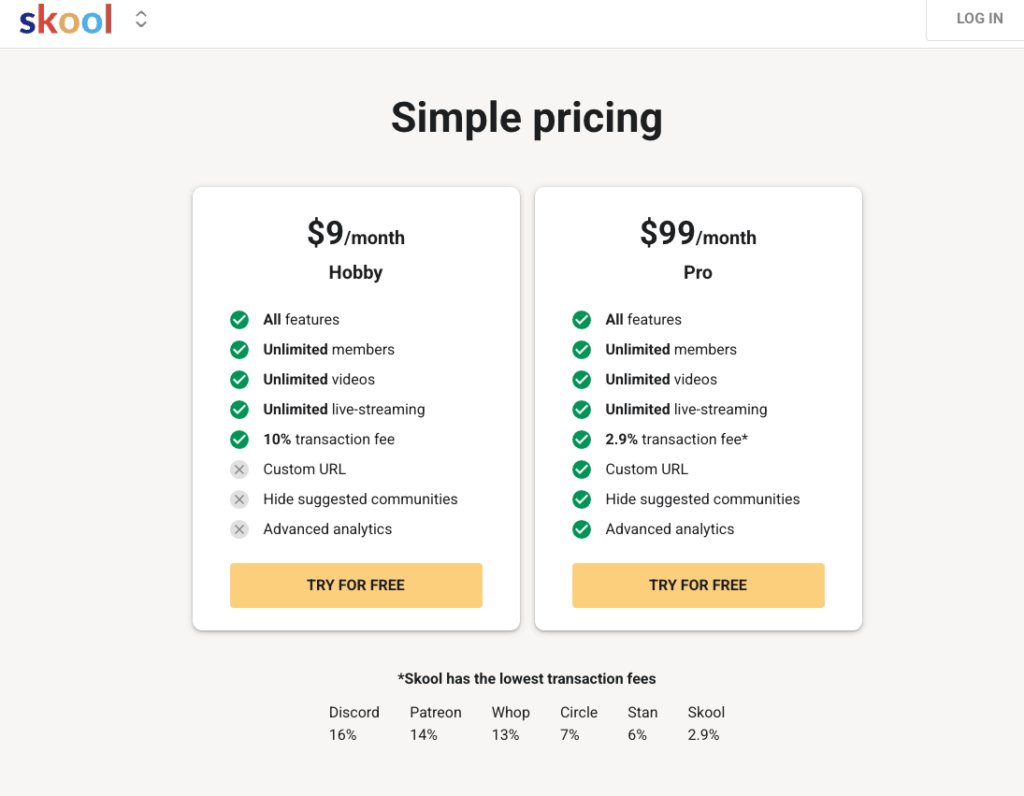The height and width of the screenshot is (796, 1024).
Task: Click the Discord 16% fee label
Action: 354,723
